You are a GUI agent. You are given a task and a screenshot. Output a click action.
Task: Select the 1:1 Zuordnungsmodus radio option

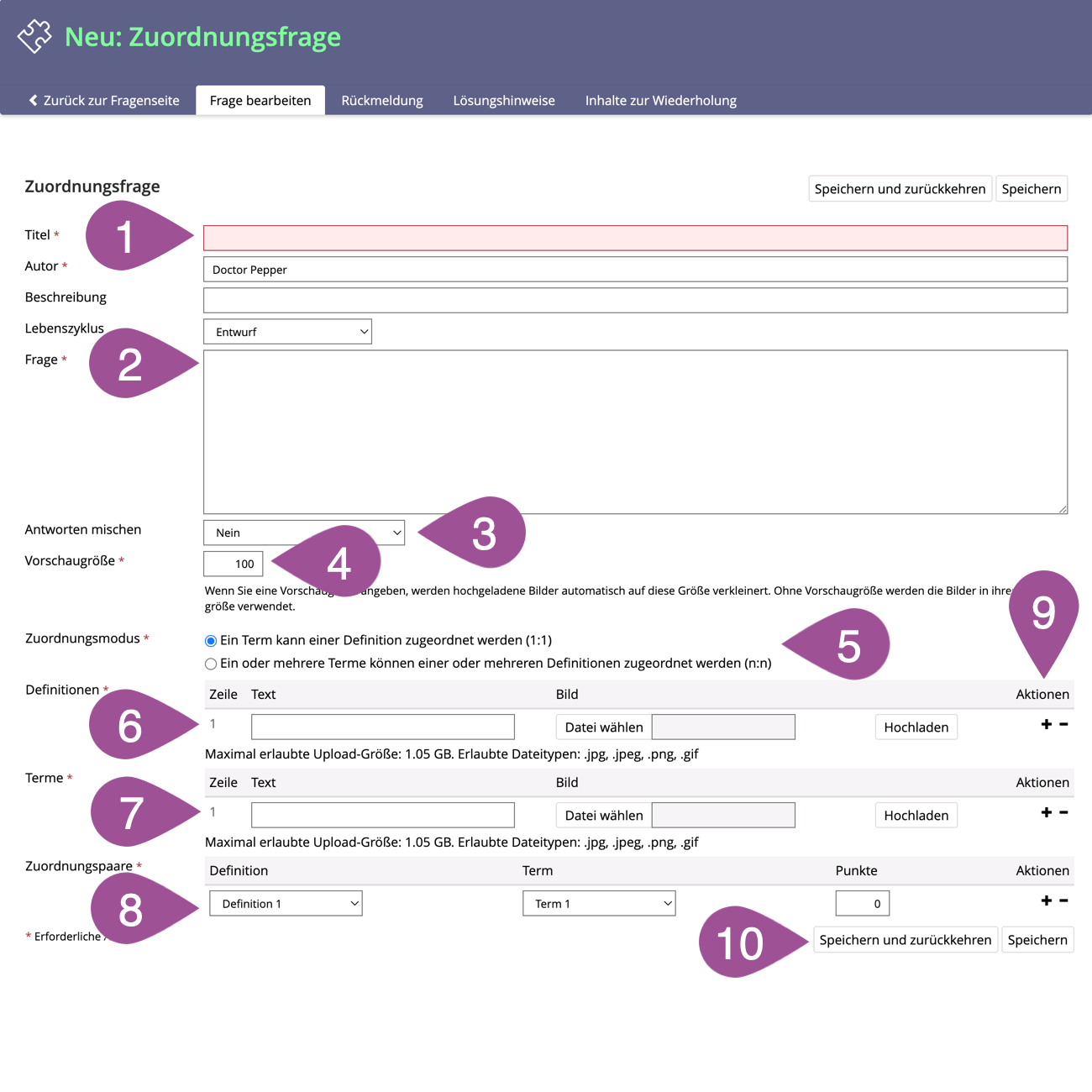[211, 641]
